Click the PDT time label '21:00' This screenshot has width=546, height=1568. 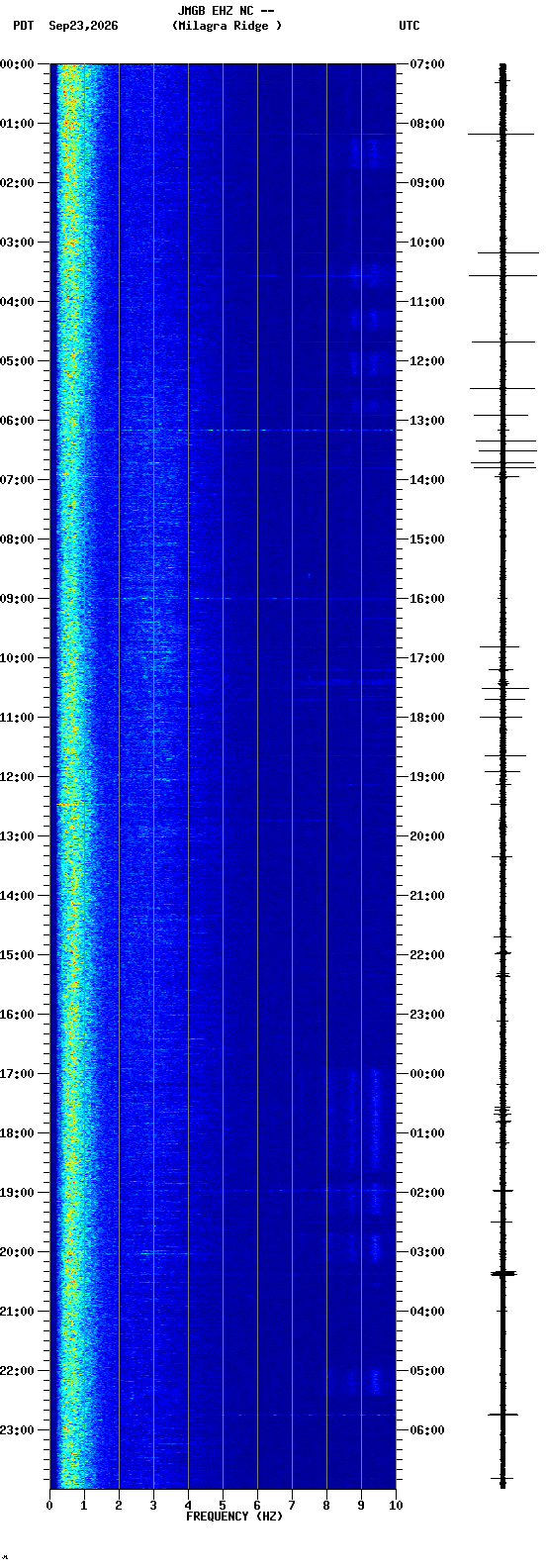point(17,1312)
